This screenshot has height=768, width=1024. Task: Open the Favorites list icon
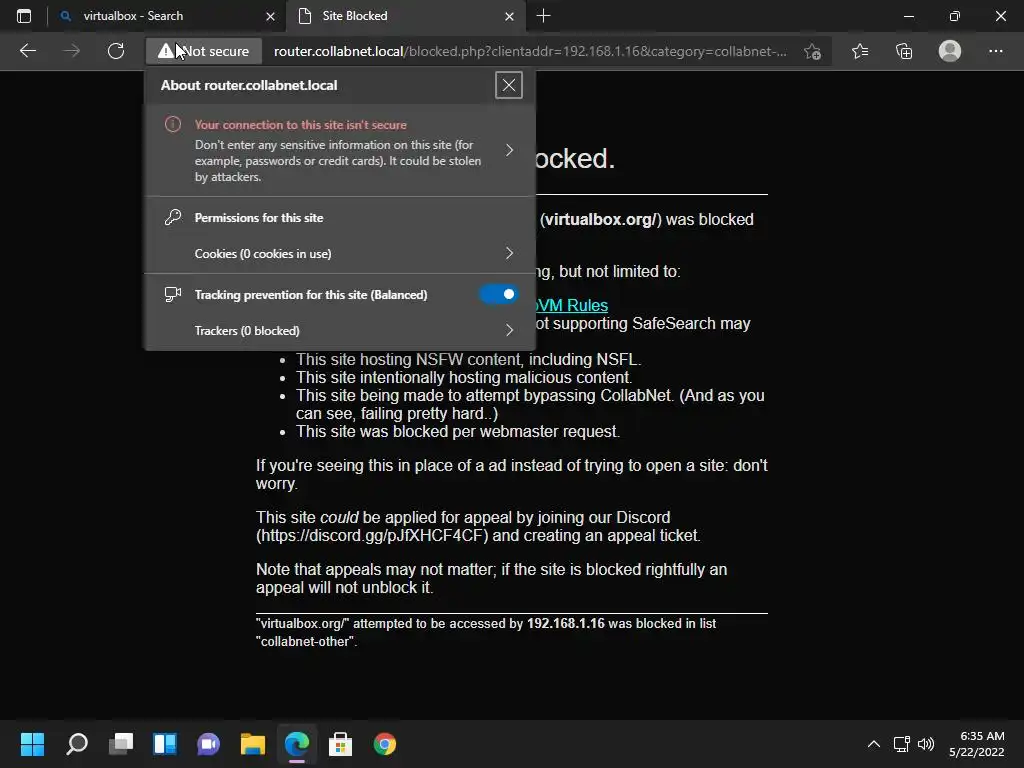pos(860,51)
